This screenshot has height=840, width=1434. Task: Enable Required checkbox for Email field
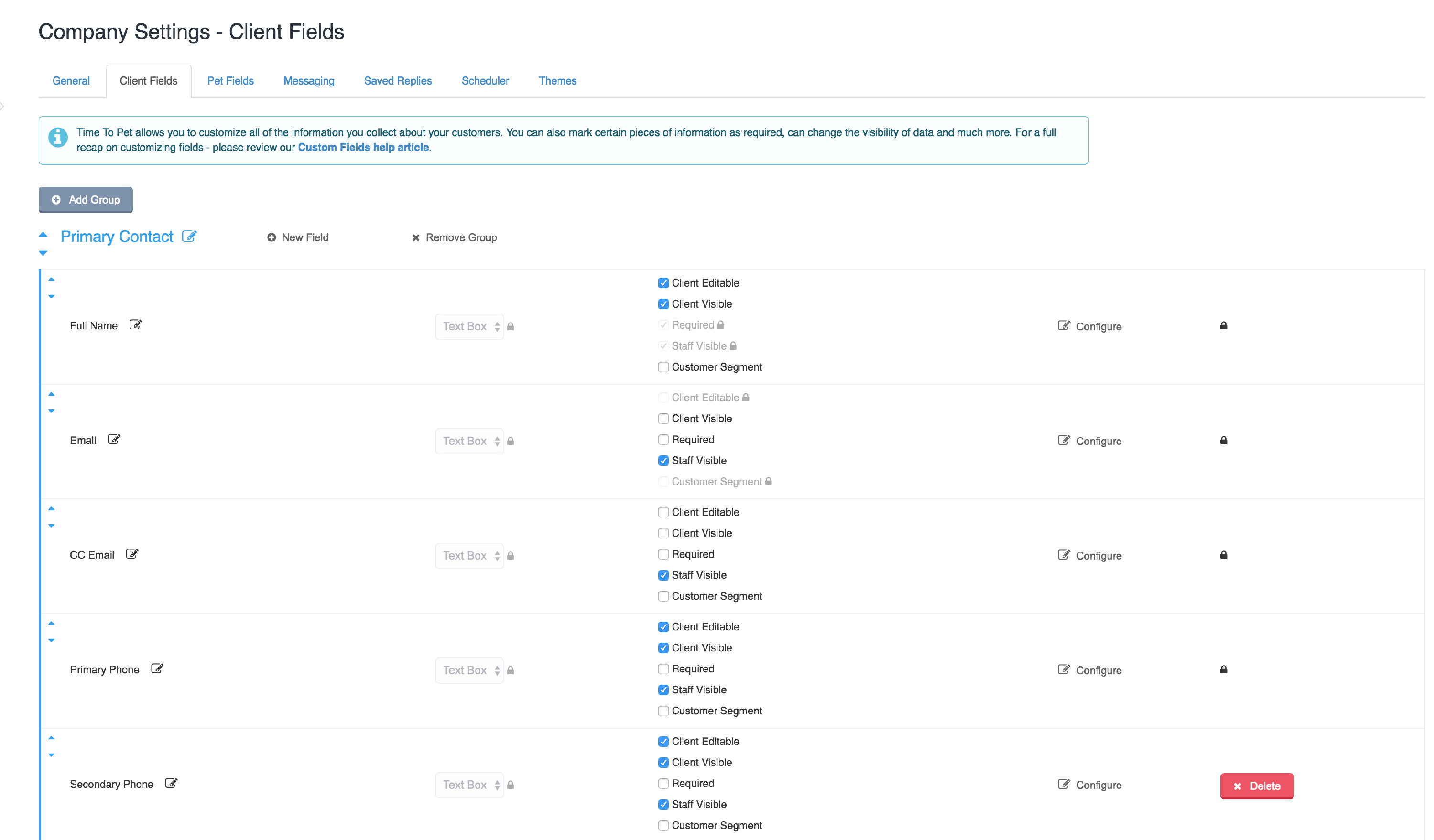point(663,440)
